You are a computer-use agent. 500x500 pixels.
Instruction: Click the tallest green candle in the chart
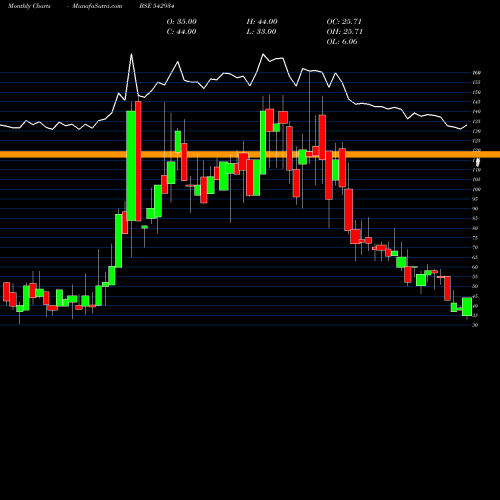131,166
